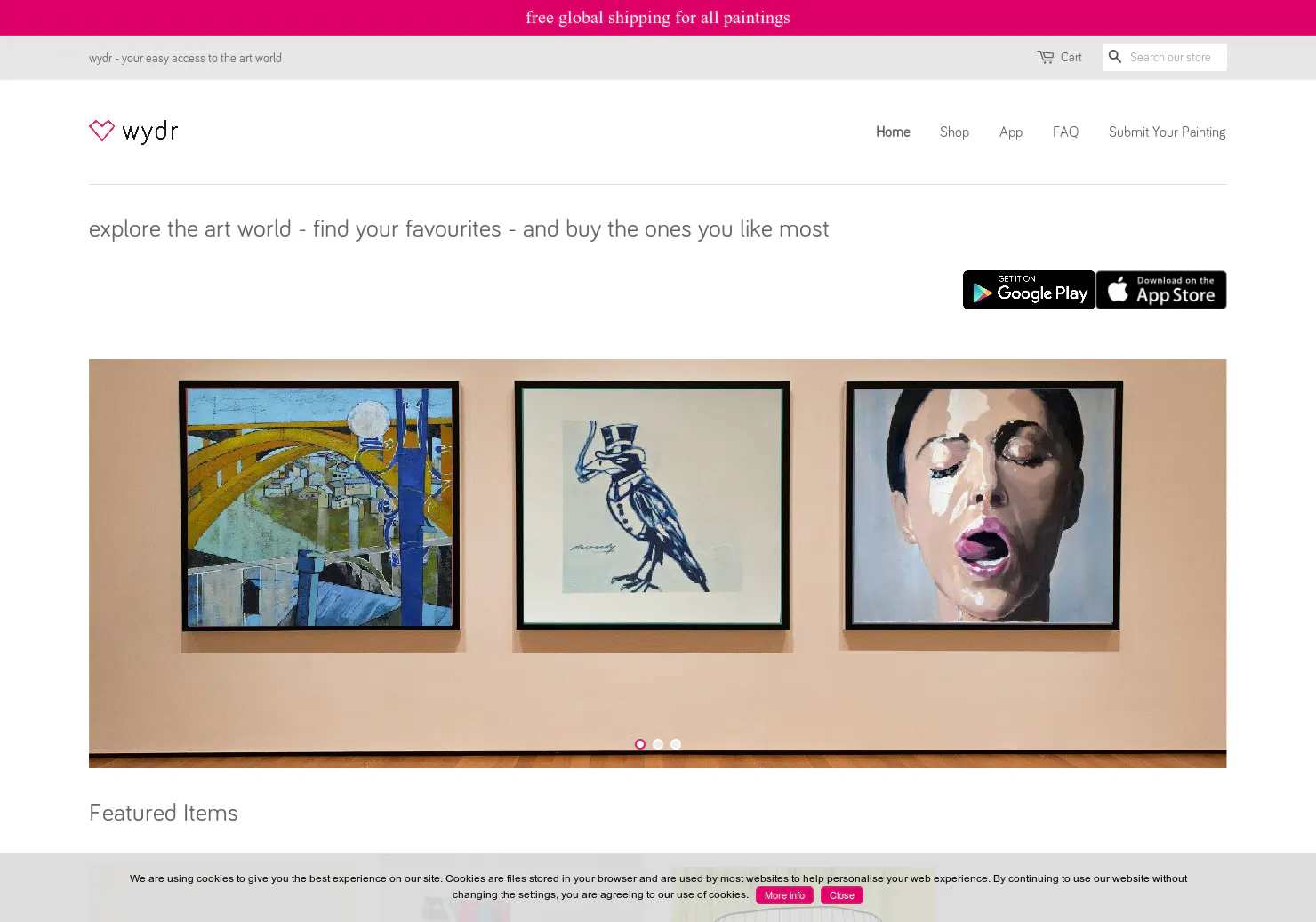Open the Shop menu item

(954, 132)
